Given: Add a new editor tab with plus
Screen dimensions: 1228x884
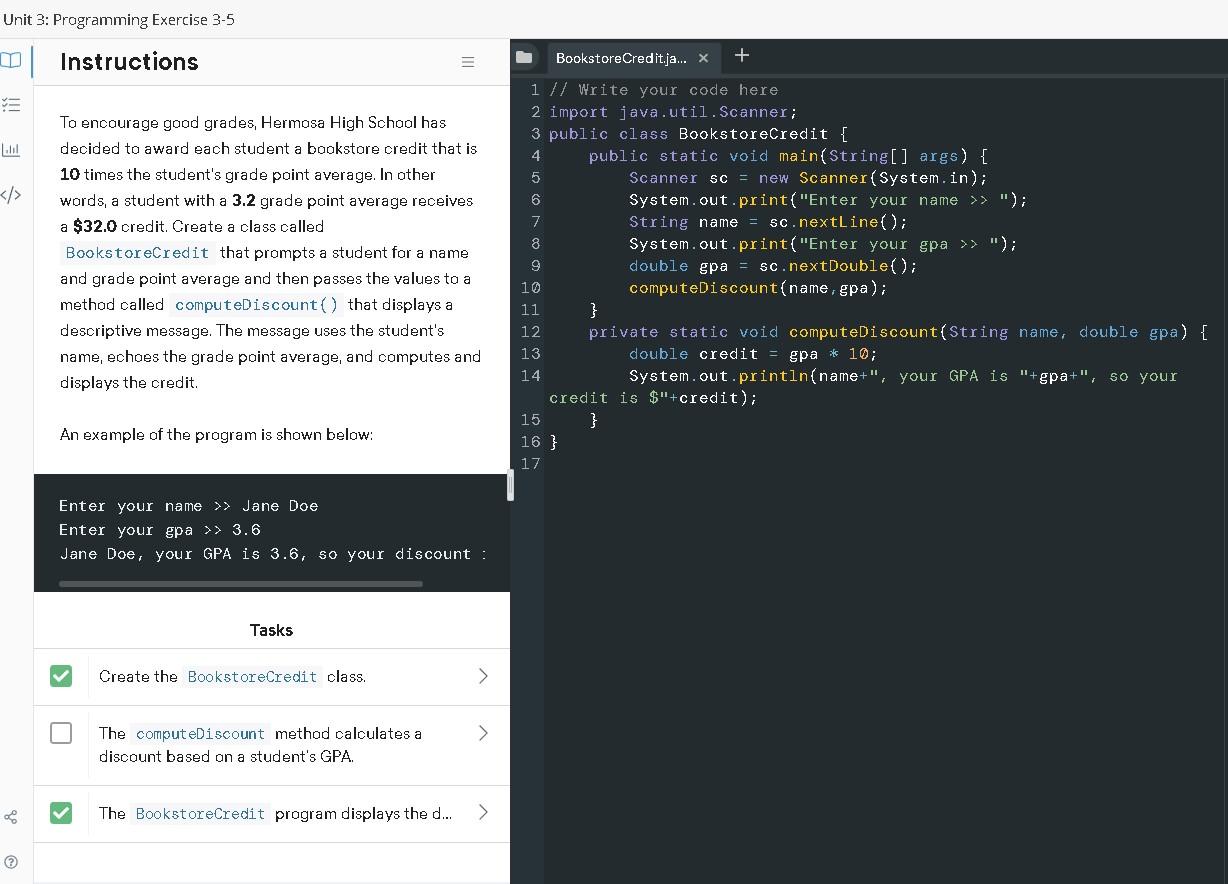Looking at the screenshot, I should [741, 55].
